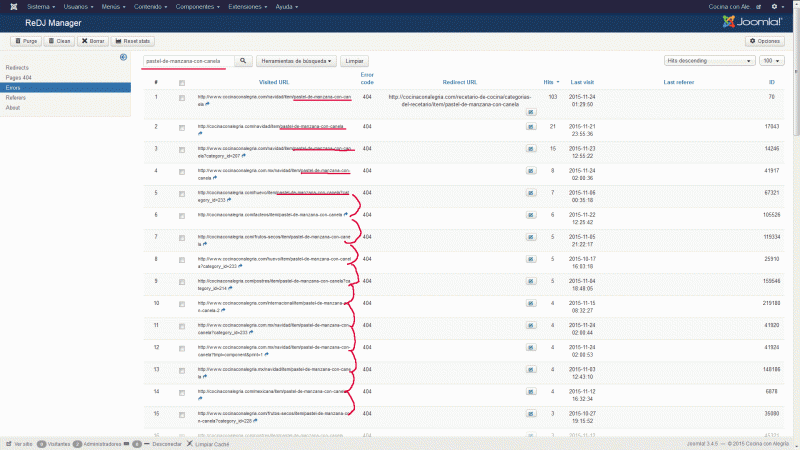
Task: Sort by Redirect URL column
Action: click(x=460, y=82)
